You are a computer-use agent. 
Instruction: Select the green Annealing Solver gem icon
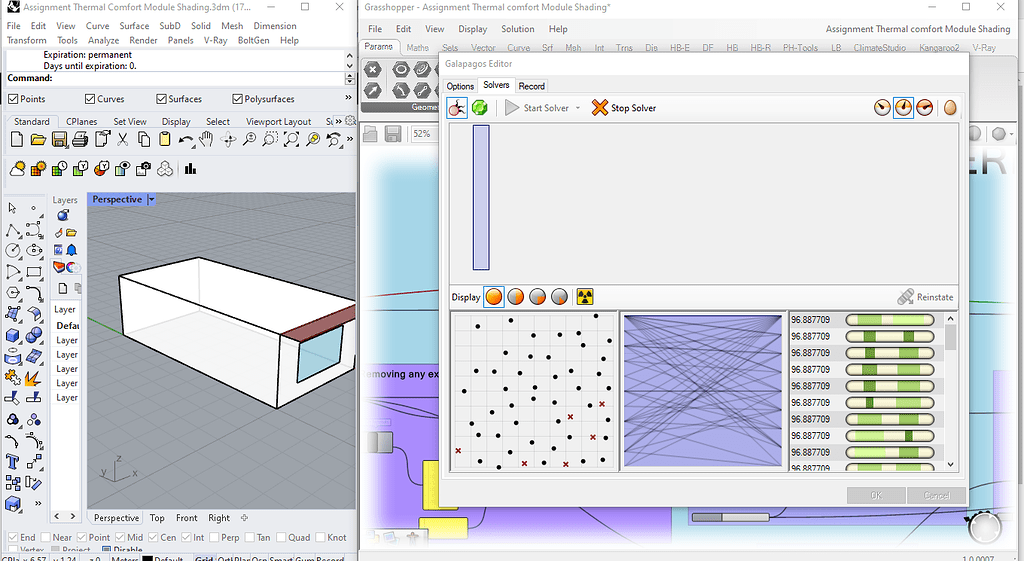point(480,107)
